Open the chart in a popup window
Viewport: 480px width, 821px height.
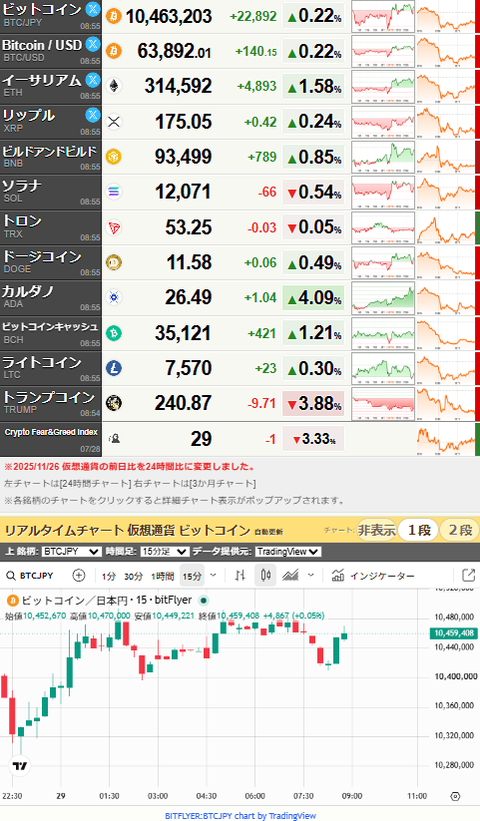pos(468,575)
